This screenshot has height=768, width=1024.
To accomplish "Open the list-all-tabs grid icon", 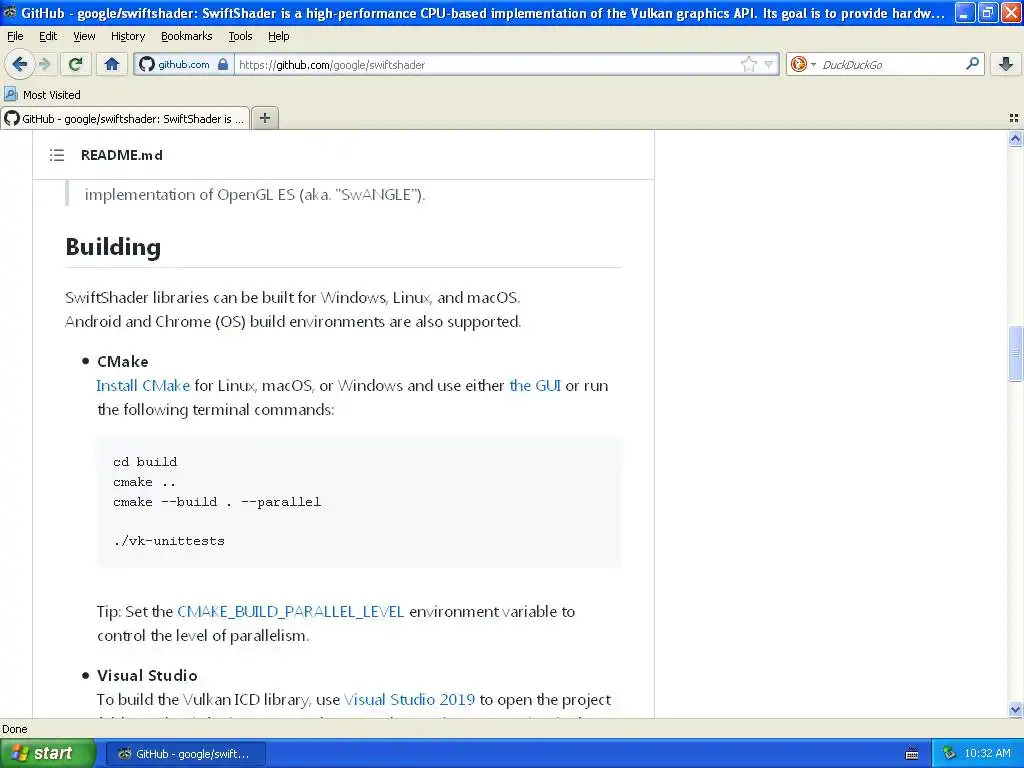I will (x=1014, y=118).
